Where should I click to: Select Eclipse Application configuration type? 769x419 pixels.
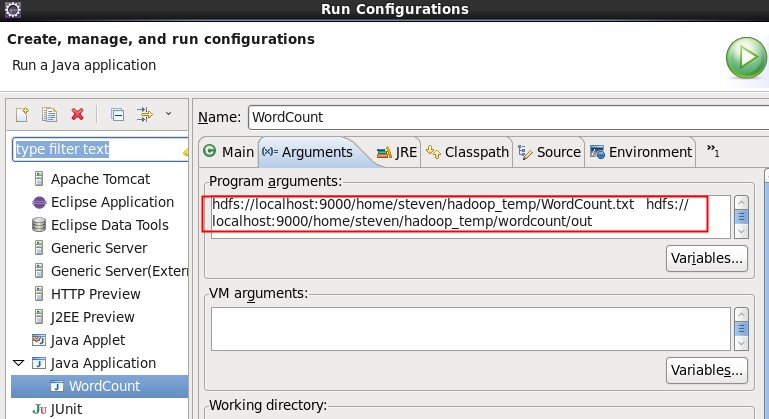112,202
